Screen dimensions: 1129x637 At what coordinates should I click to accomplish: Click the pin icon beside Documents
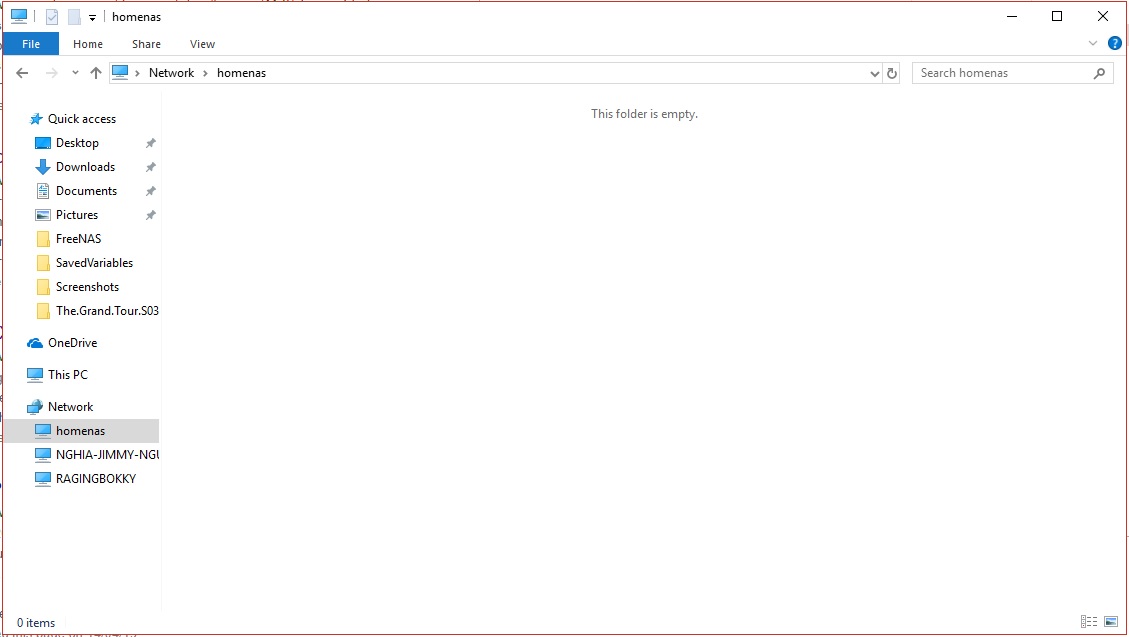(x=150, y=191)
